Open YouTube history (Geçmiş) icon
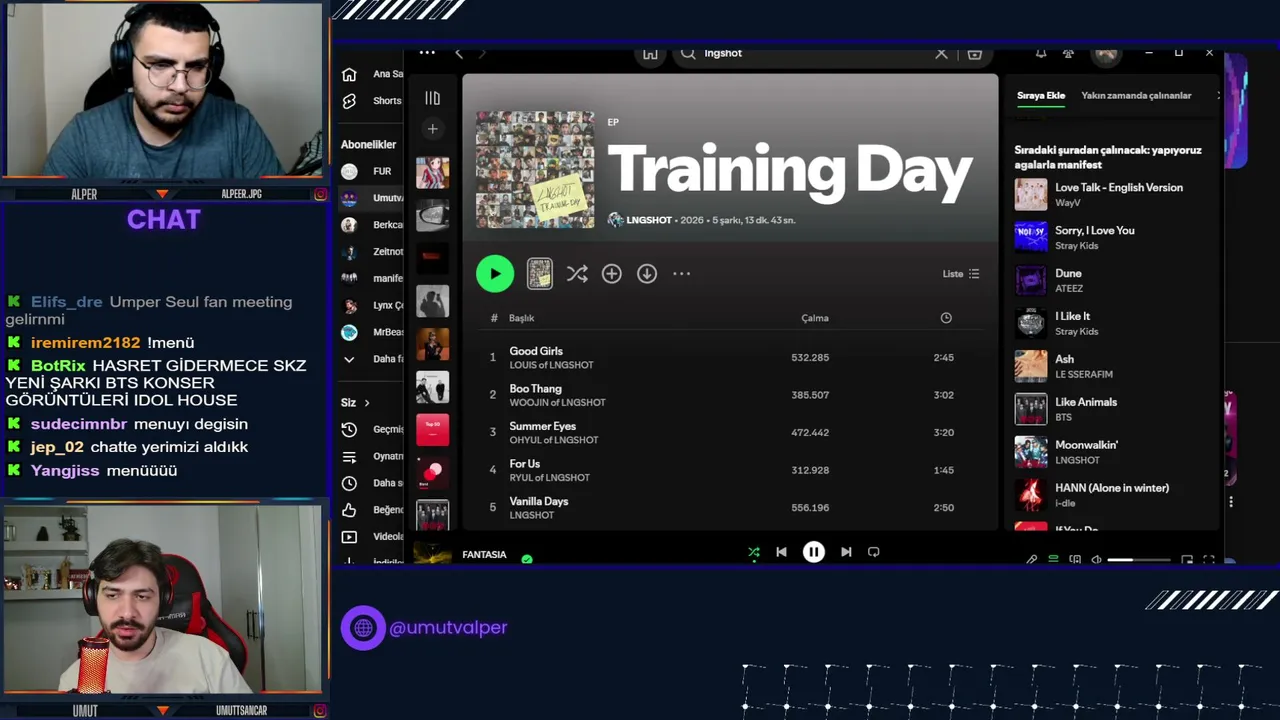Image resolution: width=1280 pixels, height=720 pixels. click(x=349, y=429)
